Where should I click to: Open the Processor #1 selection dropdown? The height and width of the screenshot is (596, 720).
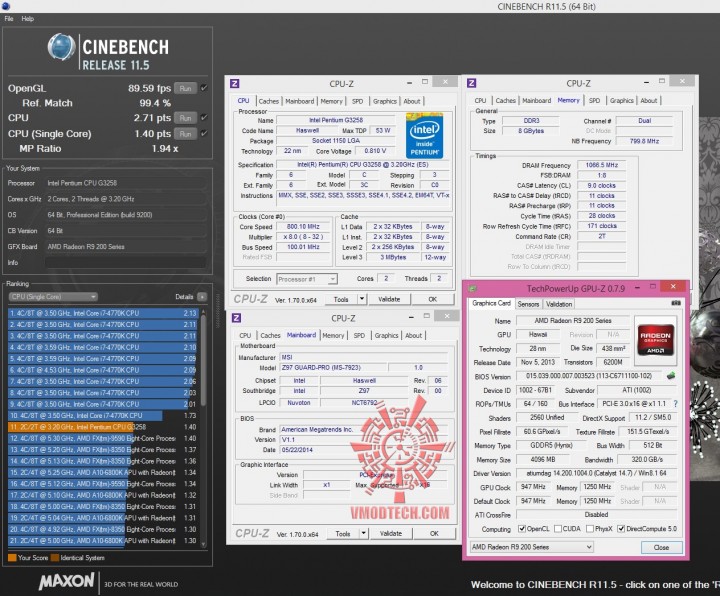pyautogui.click(x=307, y=279)
